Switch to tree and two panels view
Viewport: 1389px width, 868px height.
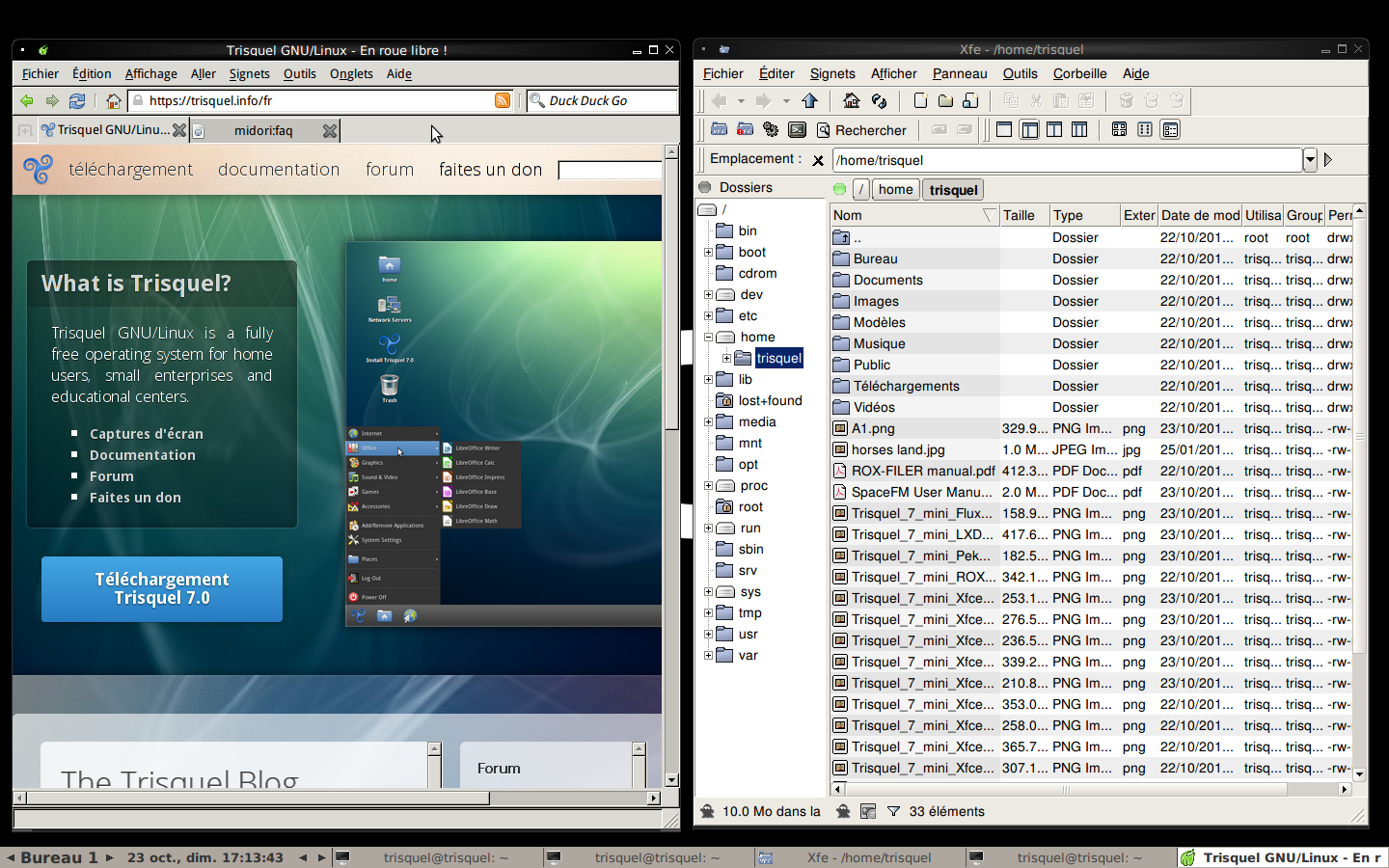pyautogui.click(x=1079, y=129)
